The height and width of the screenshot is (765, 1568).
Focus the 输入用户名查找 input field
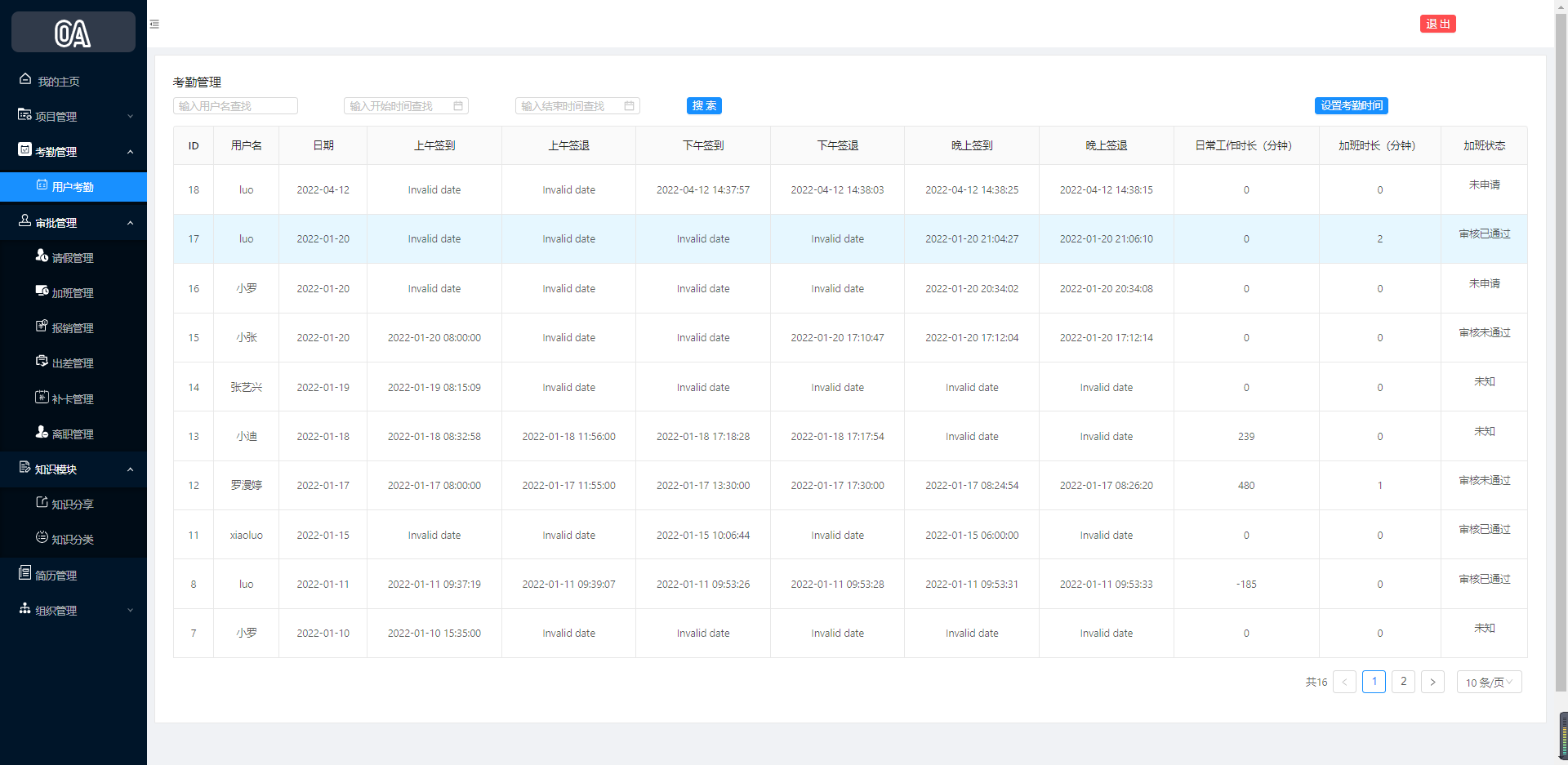[x=235, y=106]
